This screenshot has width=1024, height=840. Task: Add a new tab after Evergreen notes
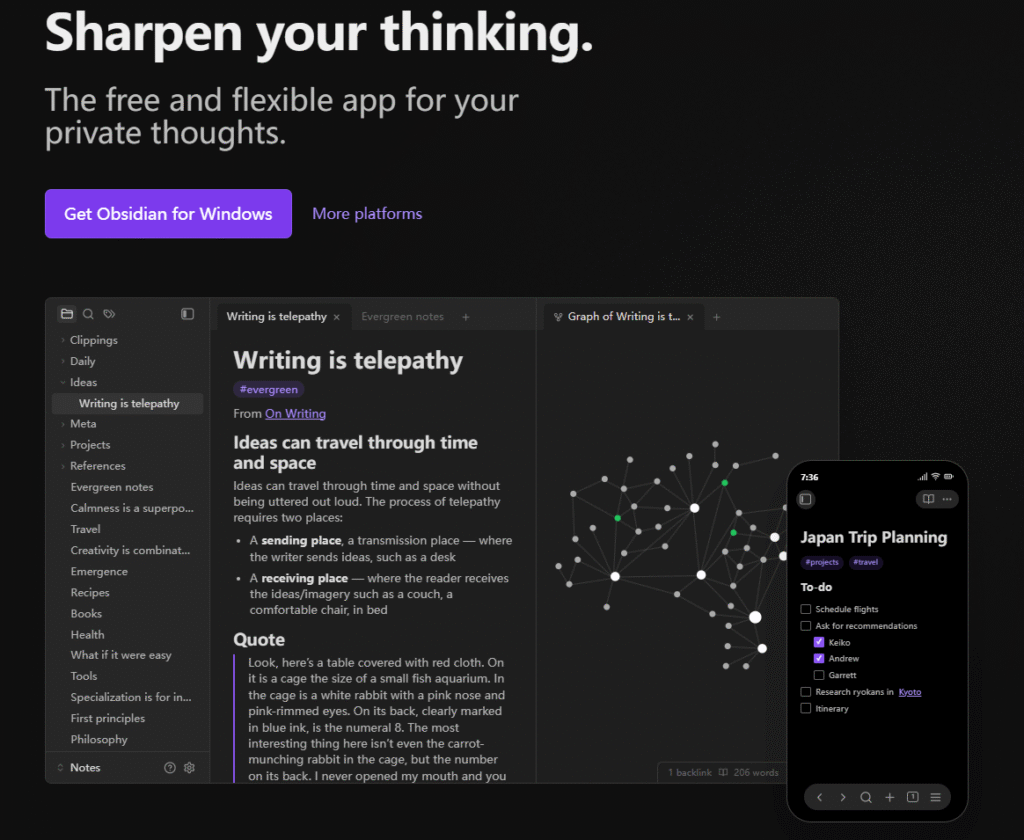pyautogui.click(x=466, y=317)
